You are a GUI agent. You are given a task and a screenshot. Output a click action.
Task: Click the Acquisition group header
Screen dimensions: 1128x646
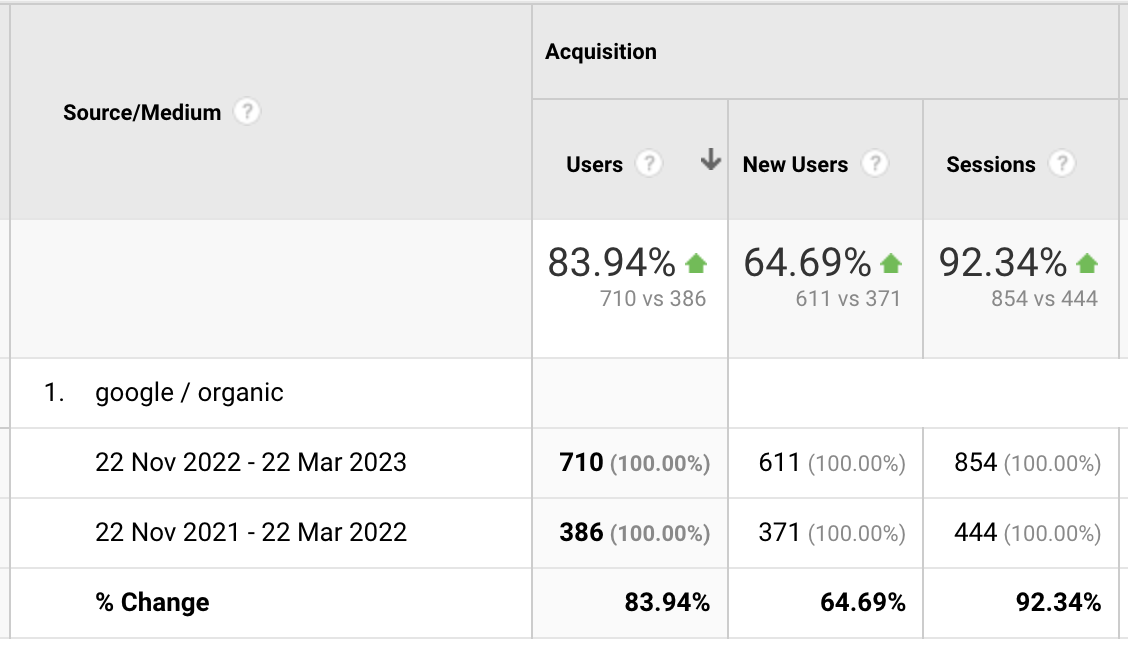point(601,52)
